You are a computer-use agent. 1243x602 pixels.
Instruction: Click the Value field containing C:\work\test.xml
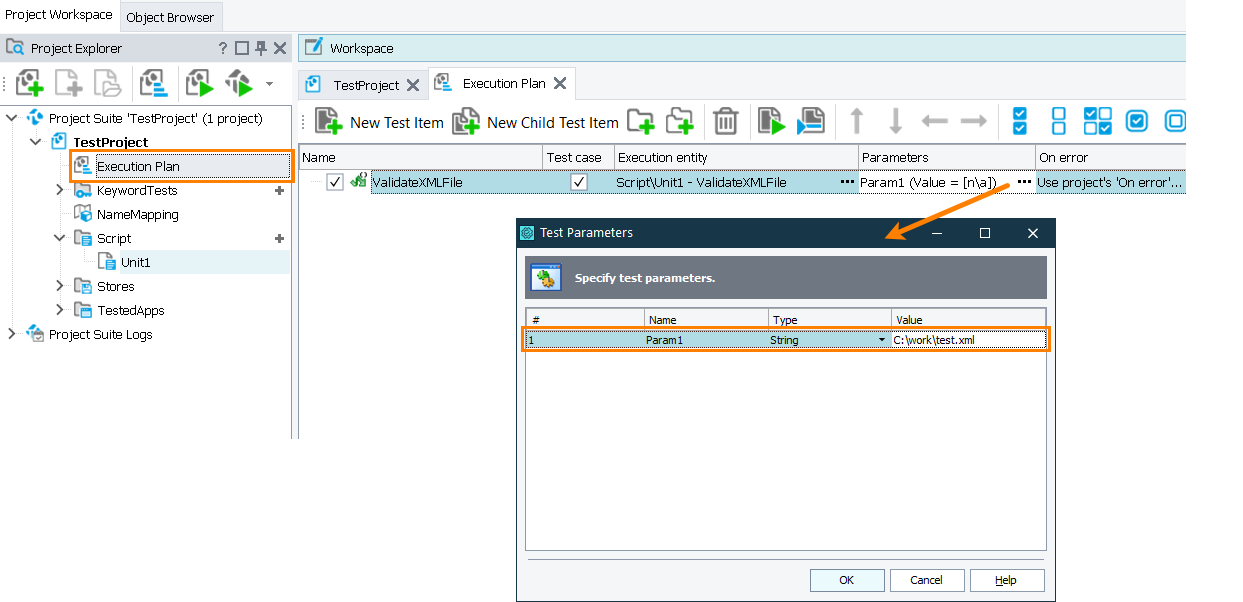[969, 340]
